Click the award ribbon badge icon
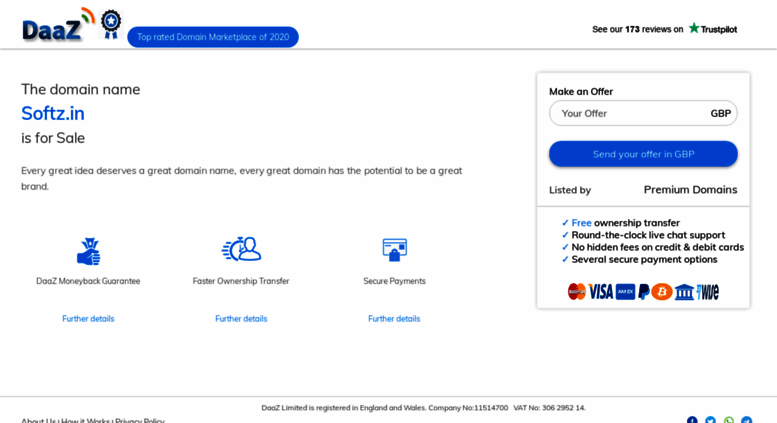This screenshot has width=777, height=423. [x=111, y=25]
